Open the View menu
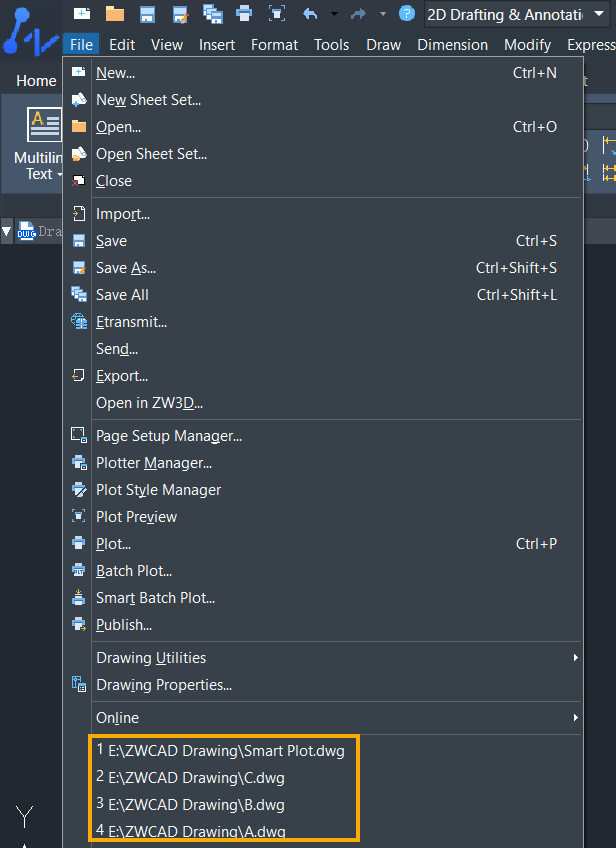 pos(167,44)
